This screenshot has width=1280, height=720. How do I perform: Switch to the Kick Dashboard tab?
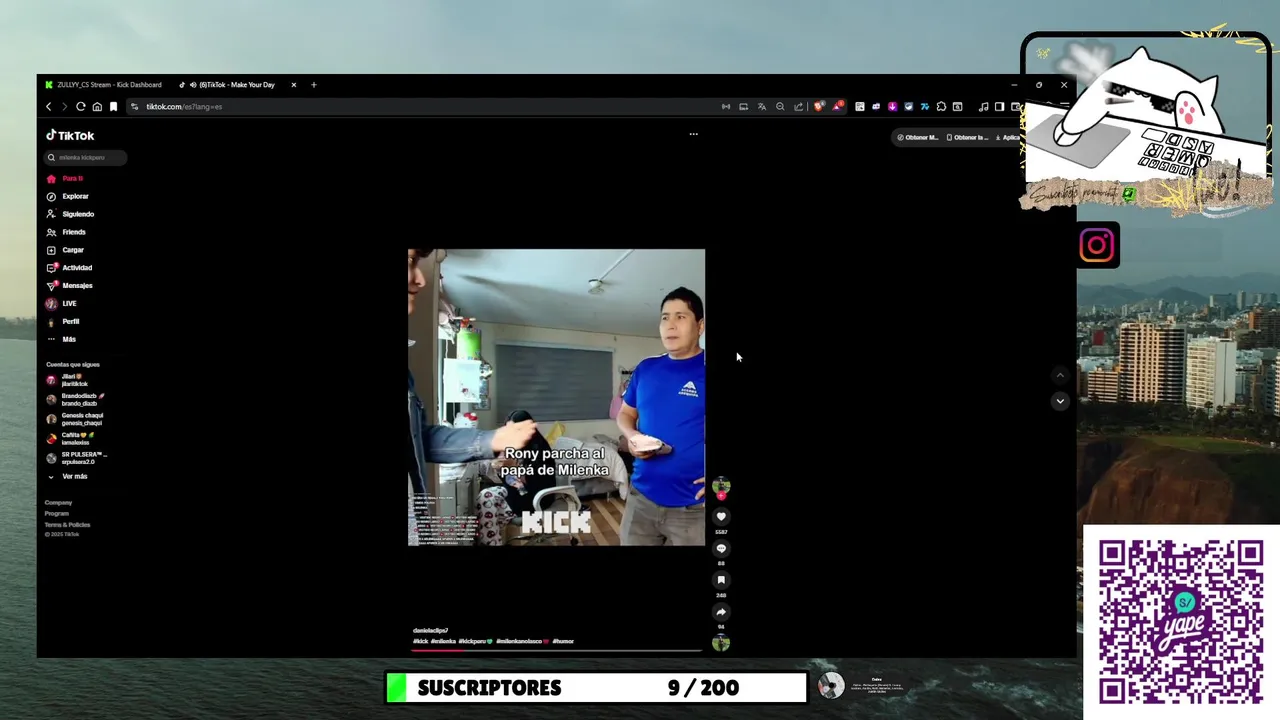coord(104,85)
